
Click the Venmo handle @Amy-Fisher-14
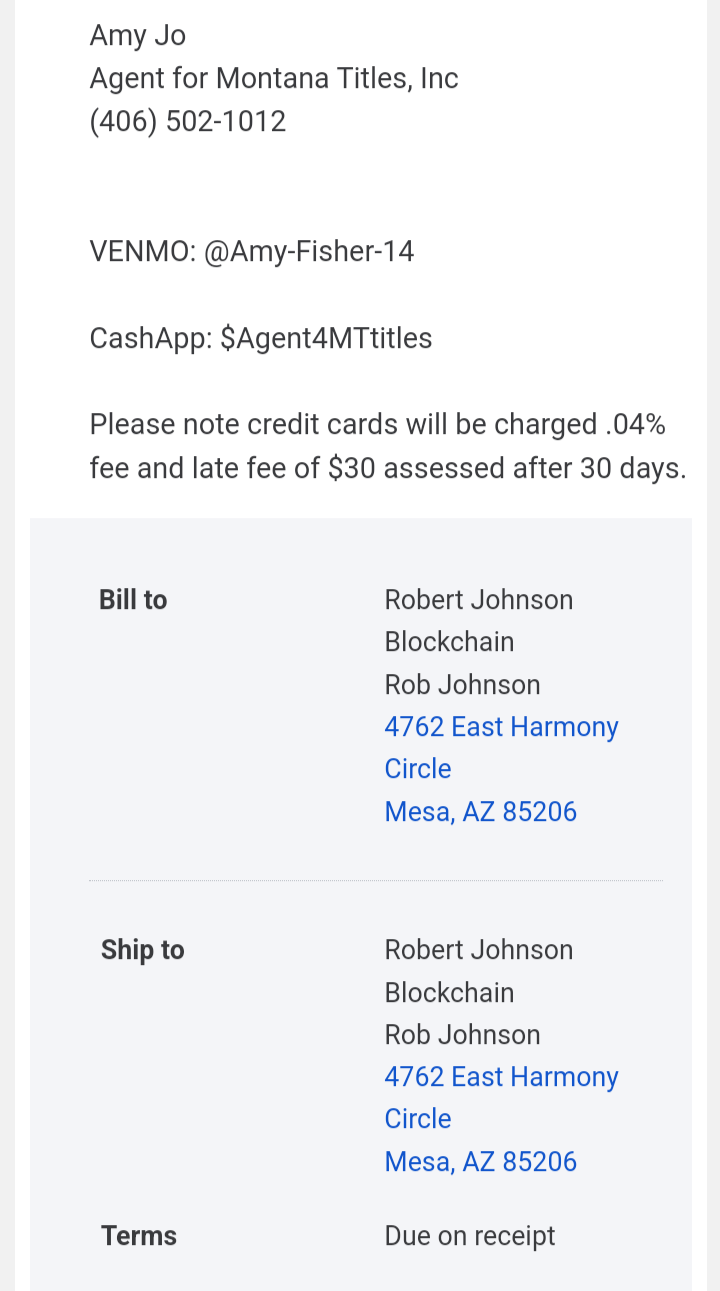(309, 251)
